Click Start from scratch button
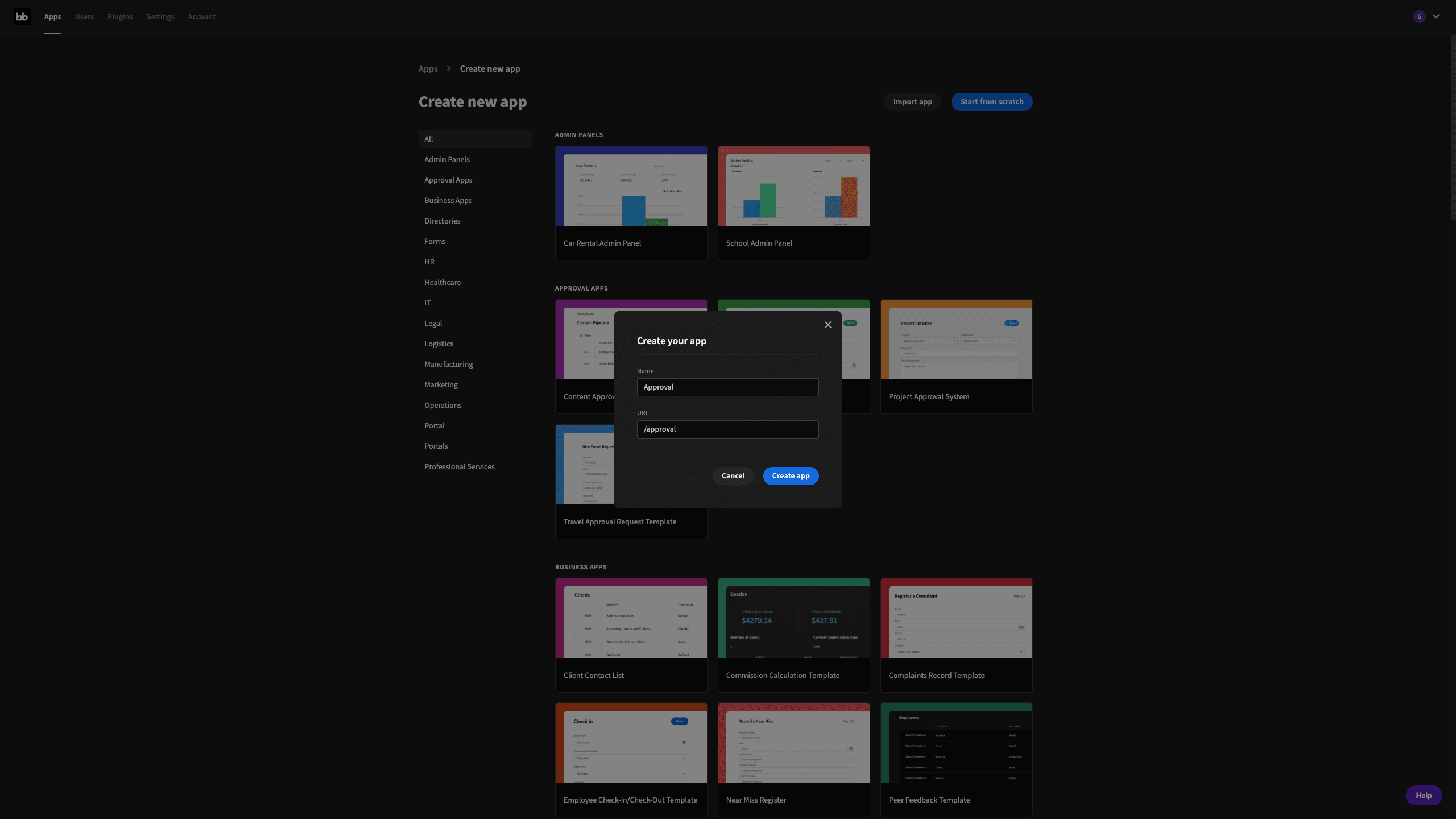 (x=992, y=102)
